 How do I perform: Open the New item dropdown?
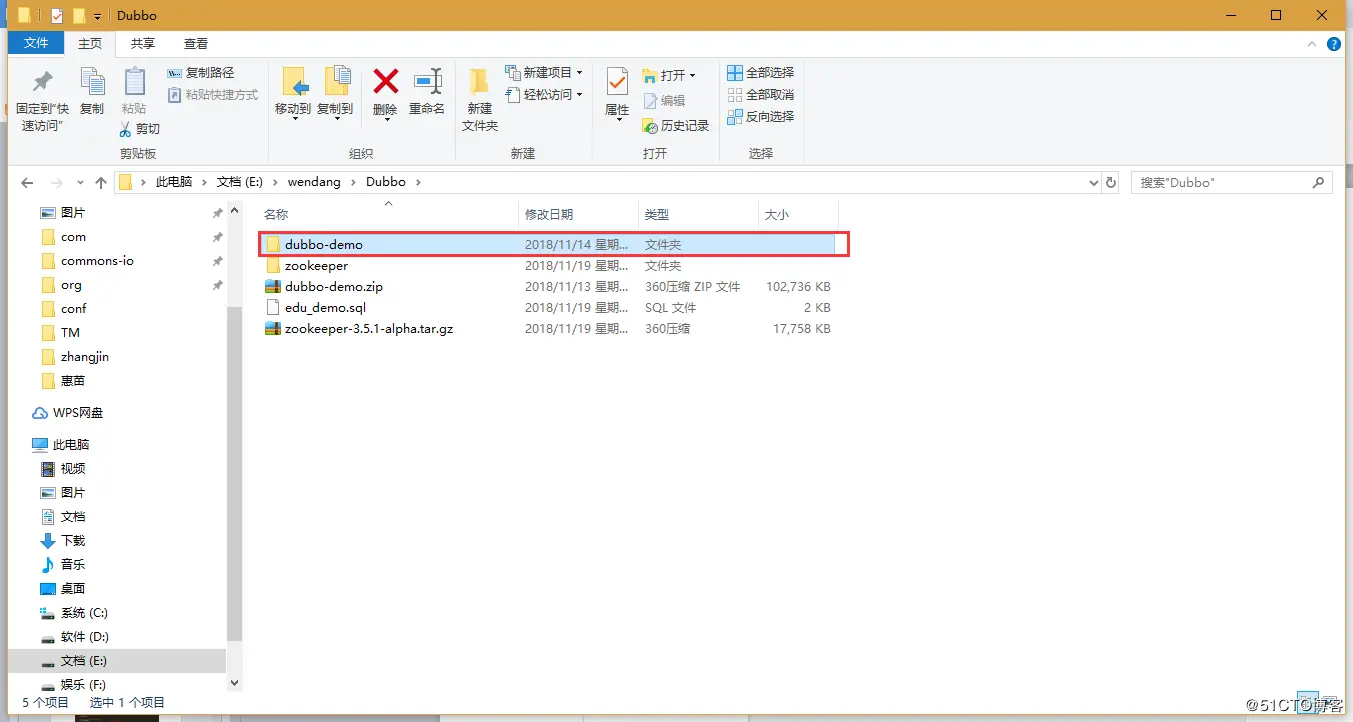coord(545,73)
